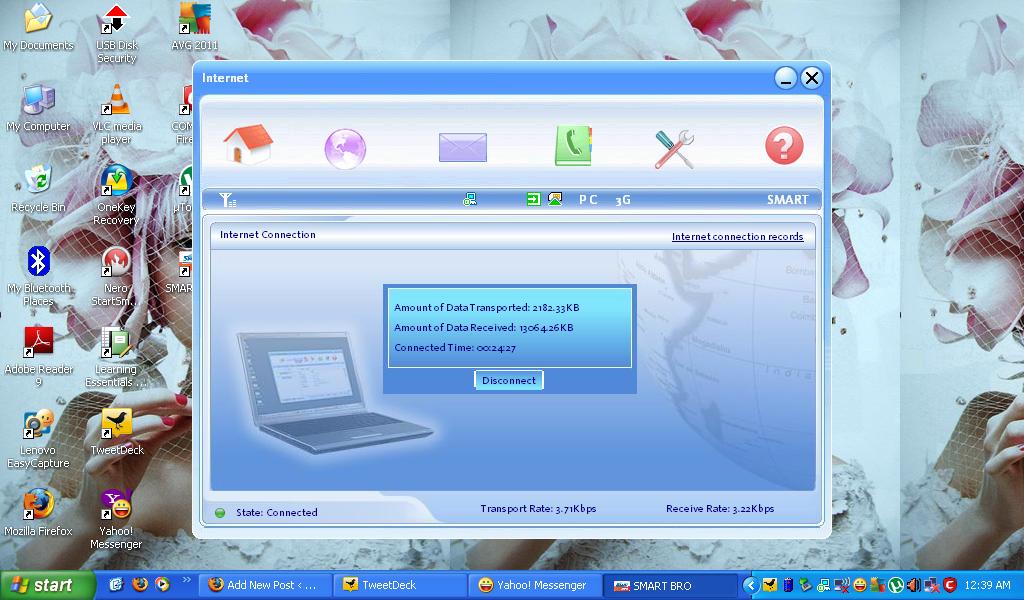Screen dimensions: 1024x600
Task: Click the system clock showing 12:39 AM
Action: [x=988, y=585]
